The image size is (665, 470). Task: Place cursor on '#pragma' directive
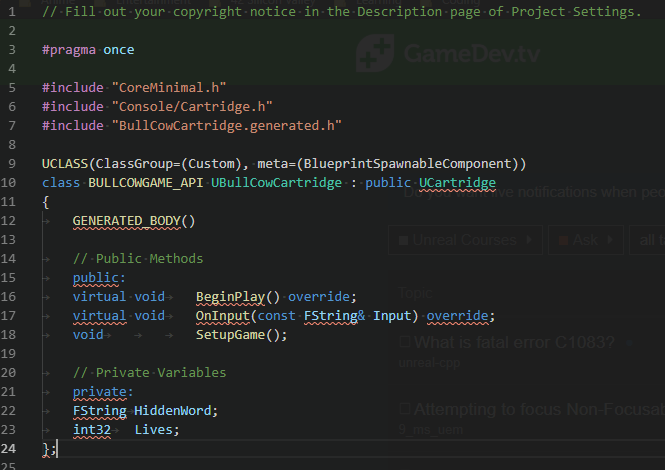[69, 50]
